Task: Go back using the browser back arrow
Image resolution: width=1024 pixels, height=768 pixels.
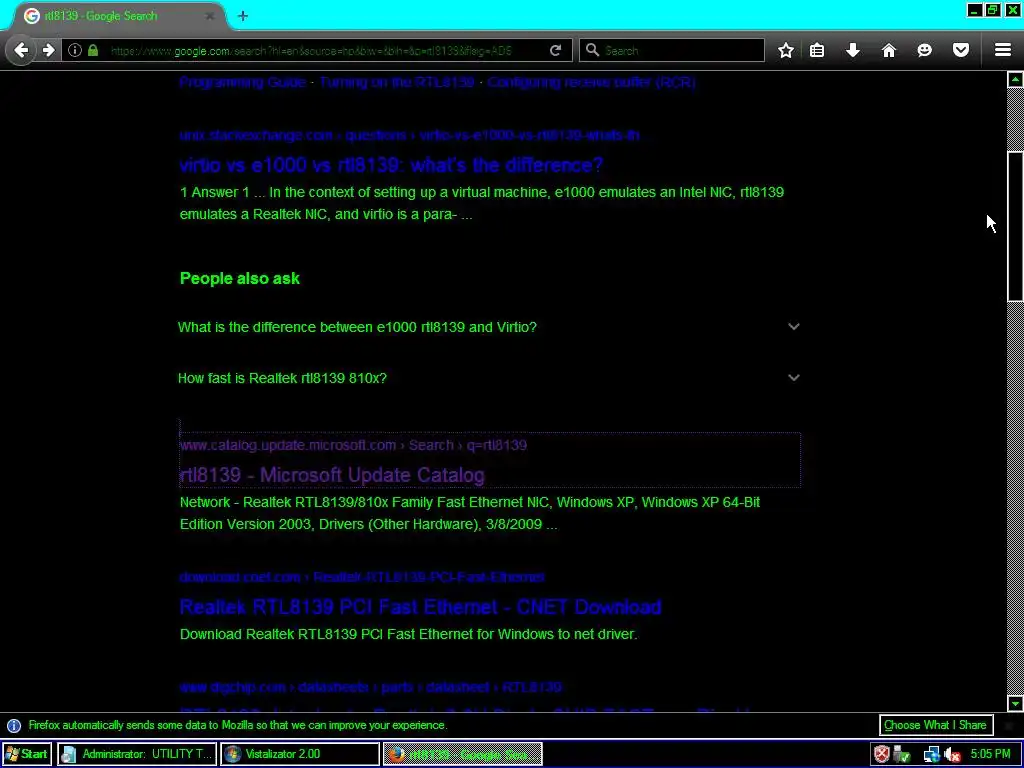Action: click(21, 50)
